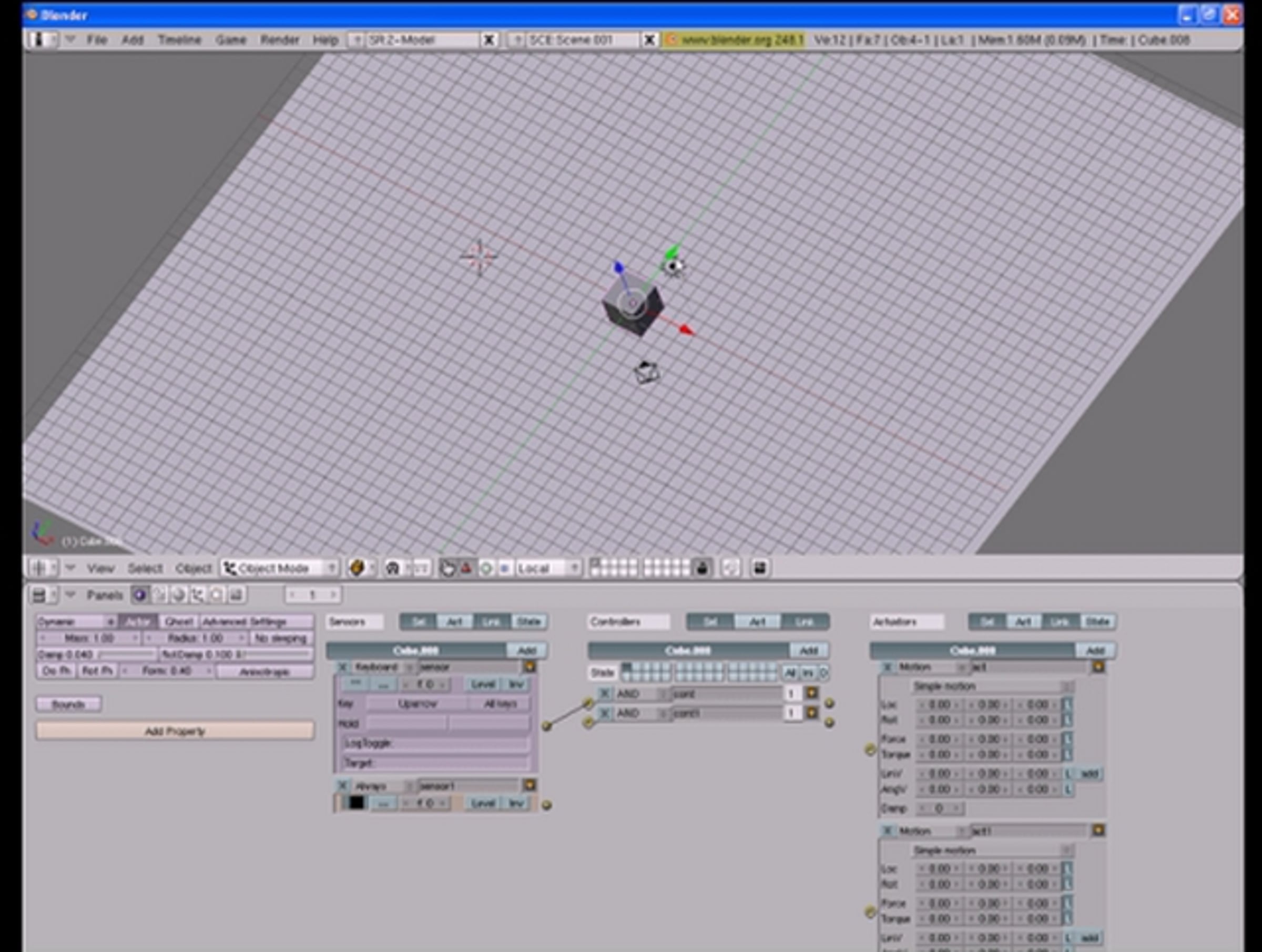Toggle the Actor button

pos(138,622)
